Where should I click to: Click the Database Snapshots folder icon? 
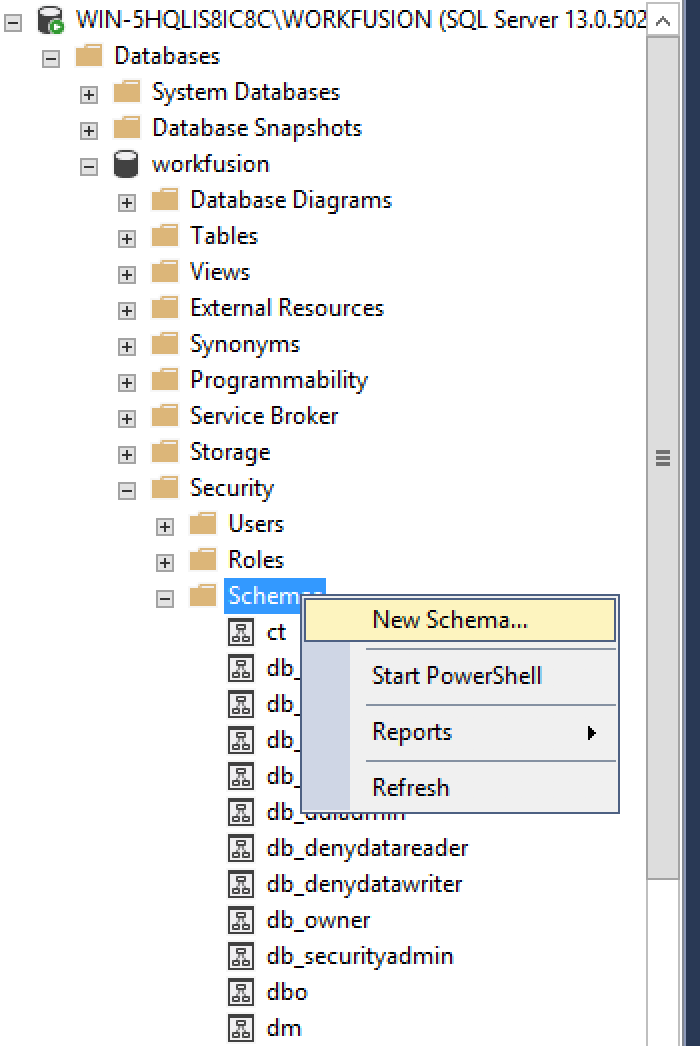click(x=126, y=128)
